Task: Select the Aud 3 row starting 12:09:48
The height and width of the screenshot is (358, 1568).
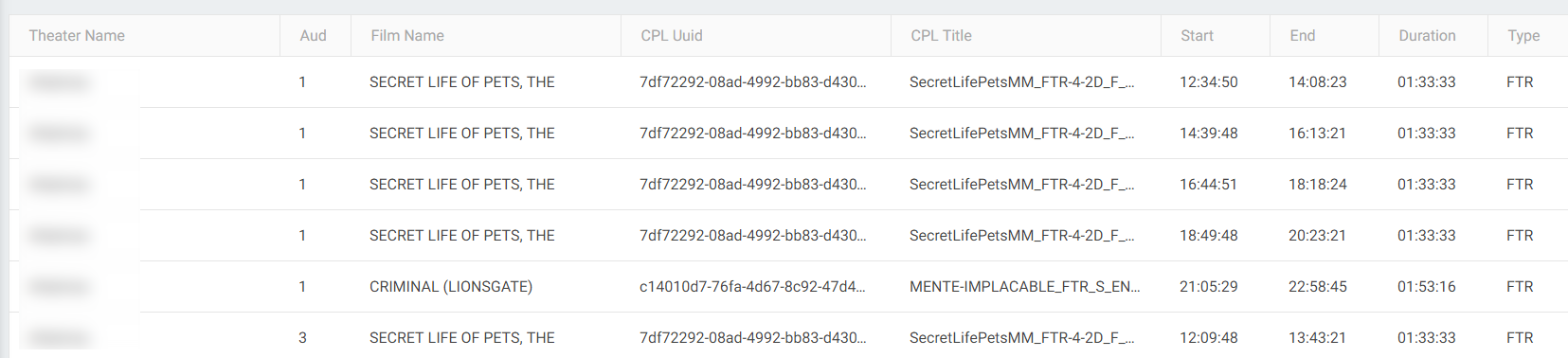Action: pos(788,337)
